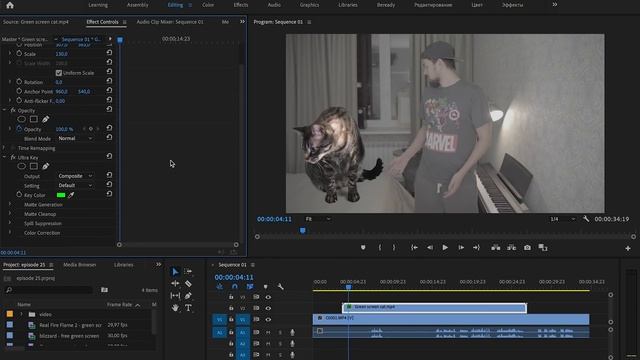Screen dimensions: 640x360
Task: Expand Matte Cleanup section
Action: [x=10, y=213]
